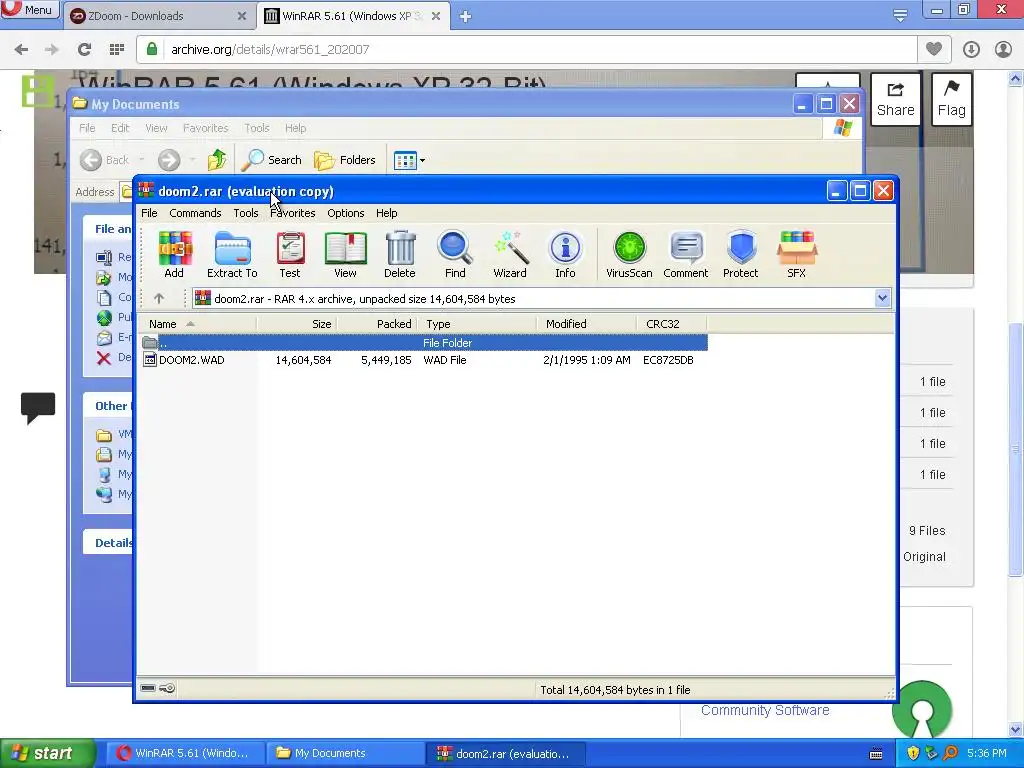Click the Protect shield icon
Image resolution: width=1024 pixels, height=768 pixels.
click(x=741, y=255)
